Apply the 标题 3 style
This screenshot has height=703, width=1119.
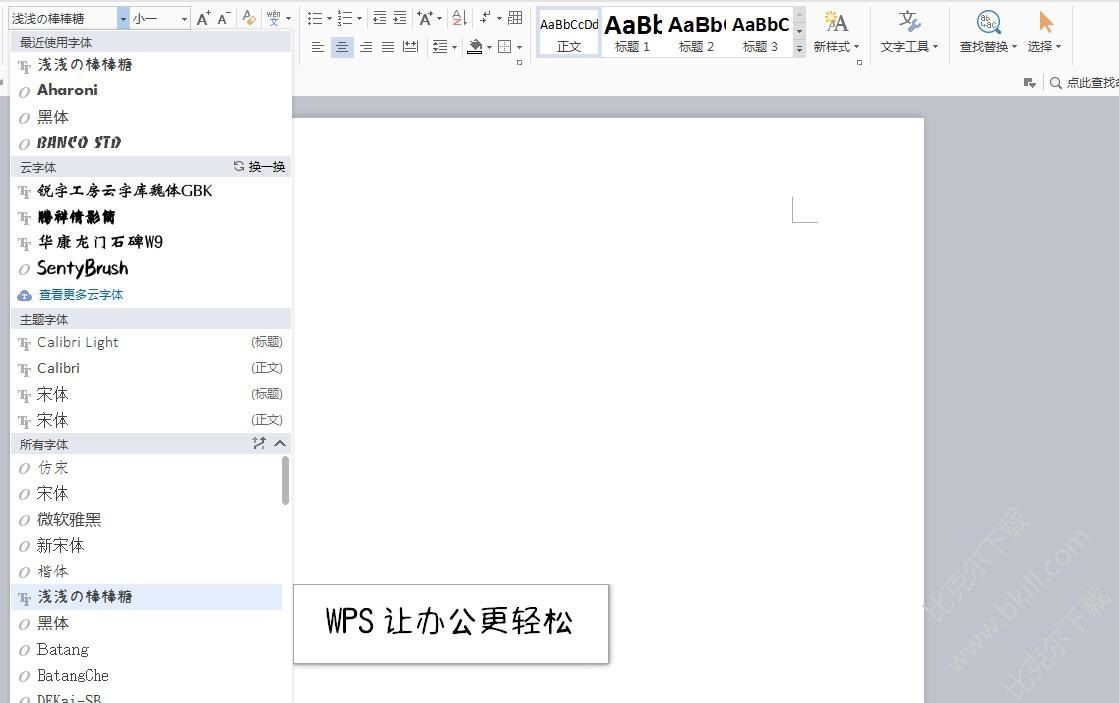pyautogui.click(x=760, y=33)
